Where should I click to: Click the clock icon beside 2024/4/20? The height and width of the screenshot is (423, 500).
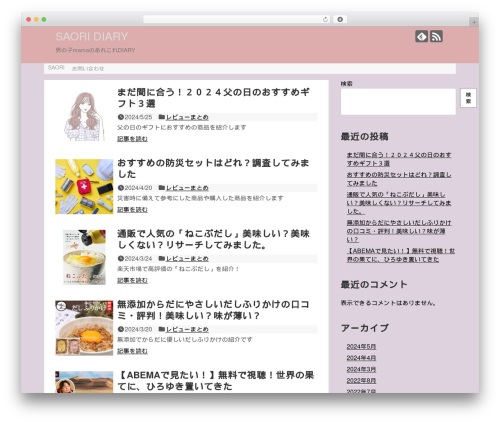pos(121,188)
